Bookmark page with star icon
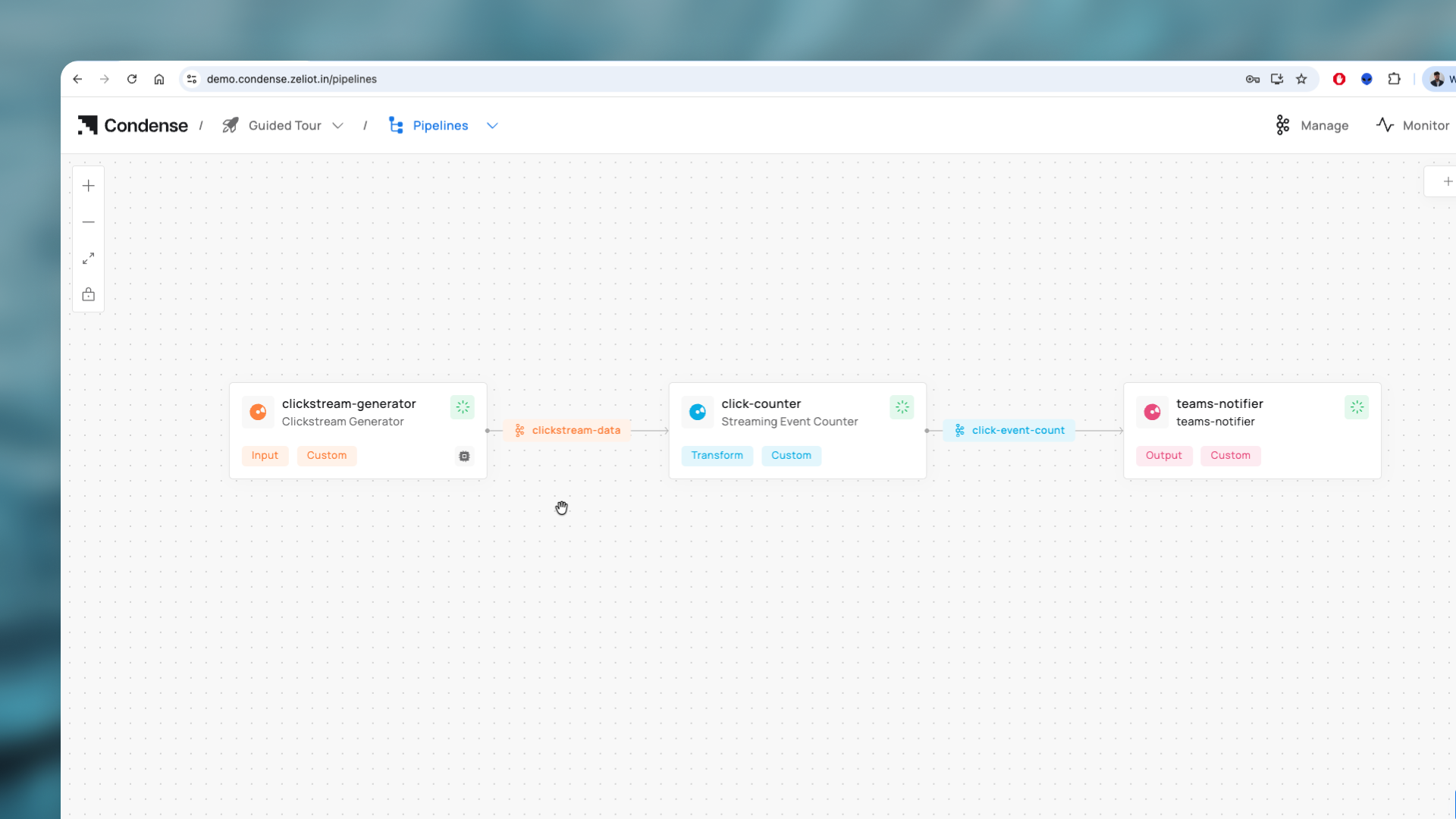The height and width of the screenshot is (819, 1456). tap(1301, 79)
